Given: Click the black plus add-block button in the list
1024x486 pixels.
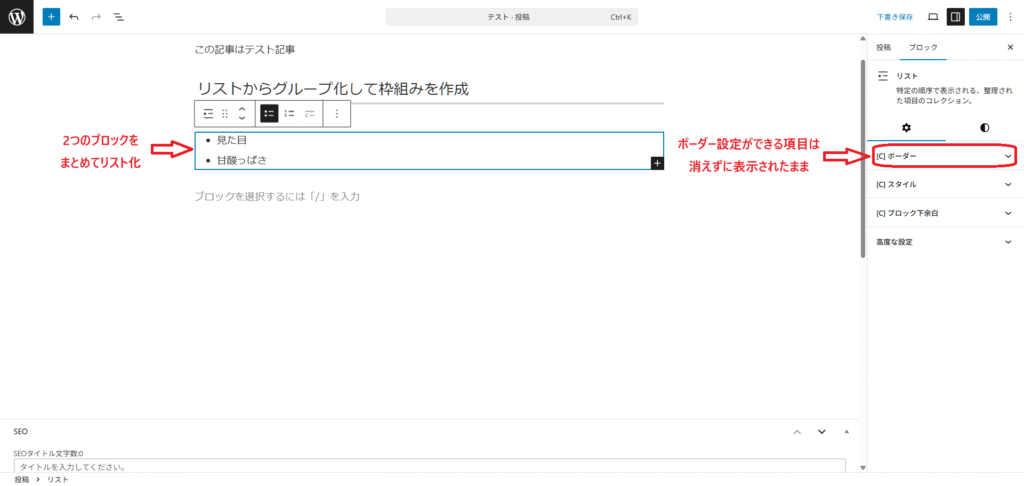Looking at the screenshot, I should (x=657, y=163).
